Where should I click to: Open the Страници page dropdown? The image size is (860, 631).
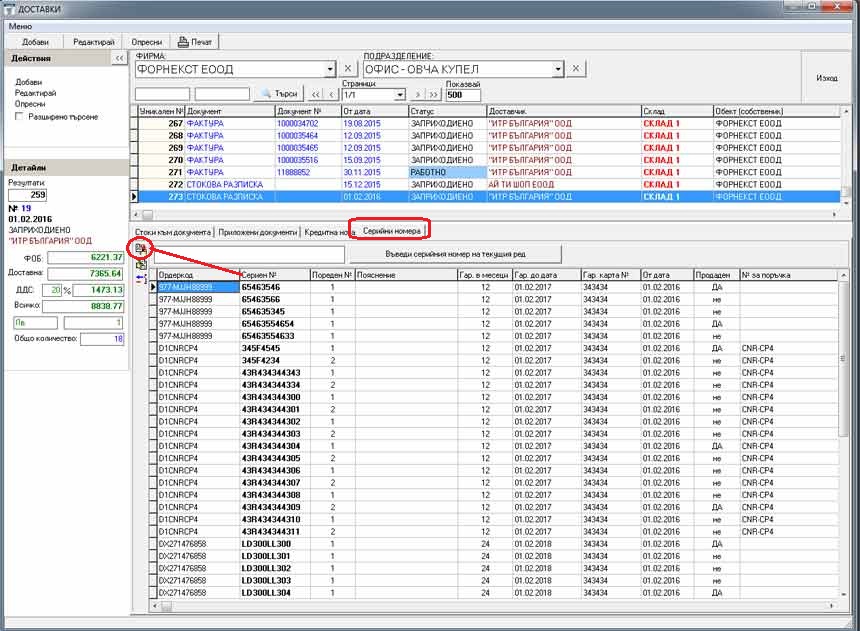pos(400,95)
